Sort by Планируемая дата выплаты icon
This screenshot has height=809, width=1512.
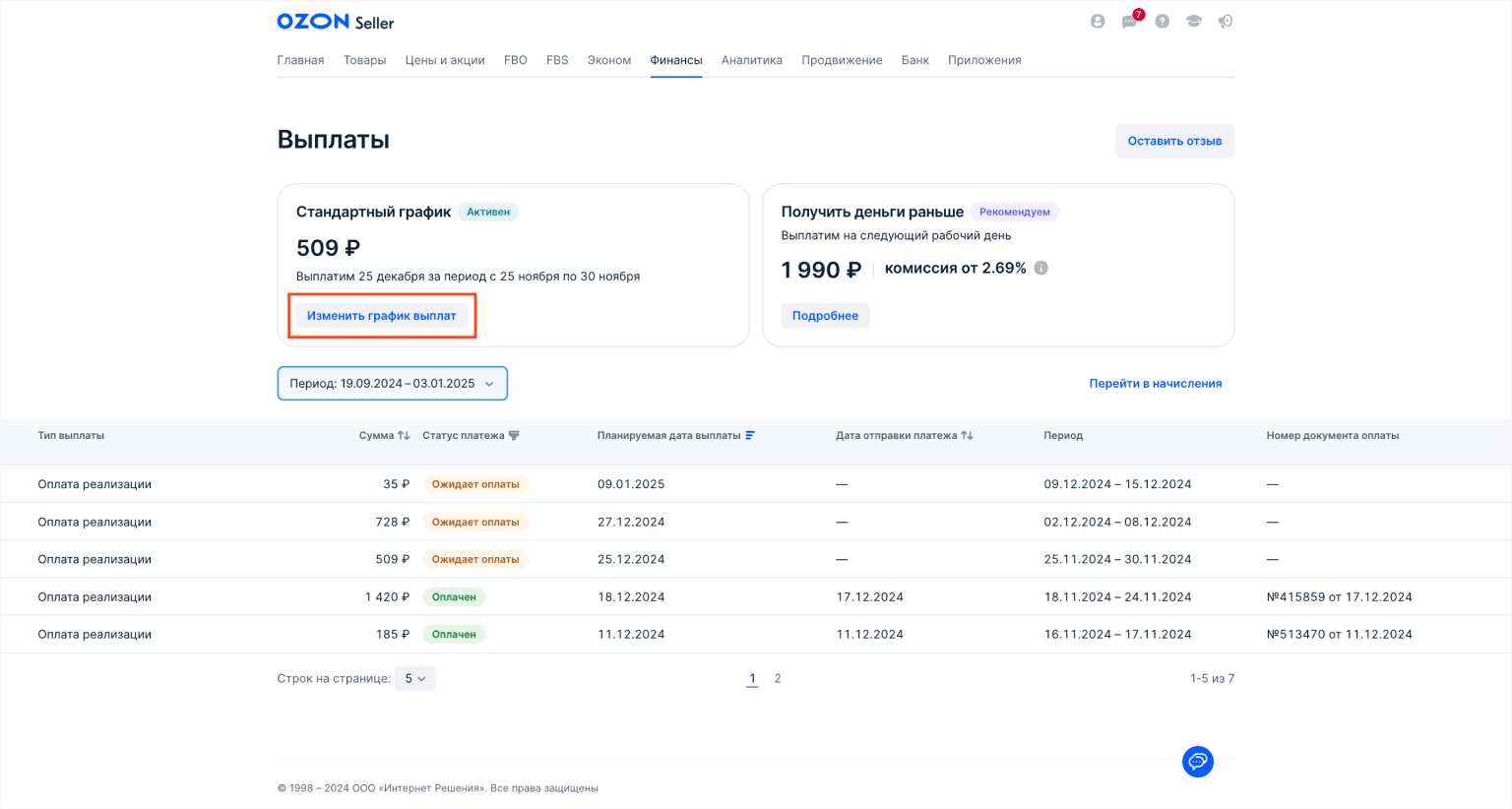[x=750, y=435]
